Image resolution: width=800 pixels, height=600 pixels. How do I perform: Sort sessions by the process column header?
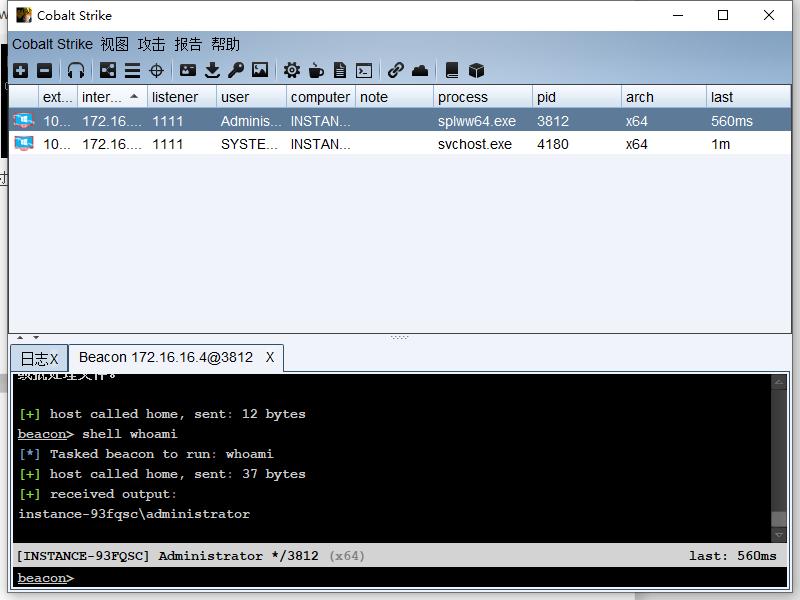(x=463, y=97)
